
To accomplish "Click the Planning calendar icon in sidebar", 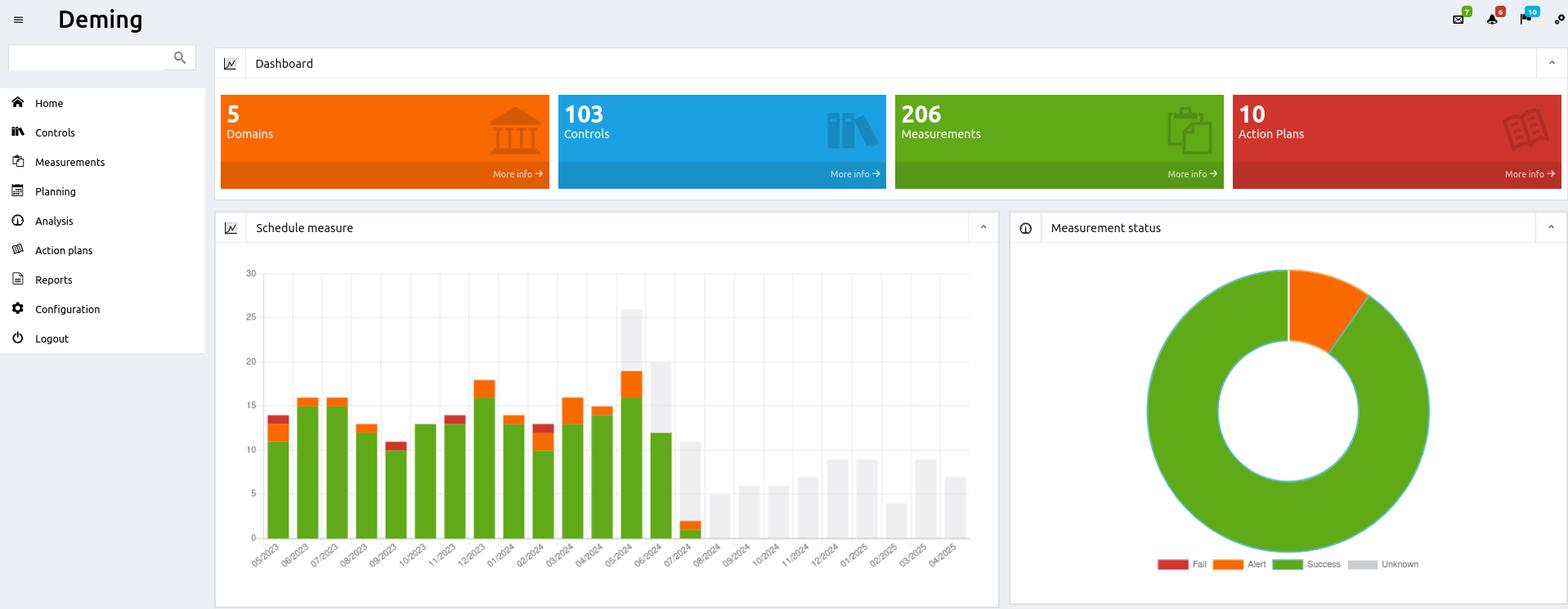I will click(x=18, y=190).
